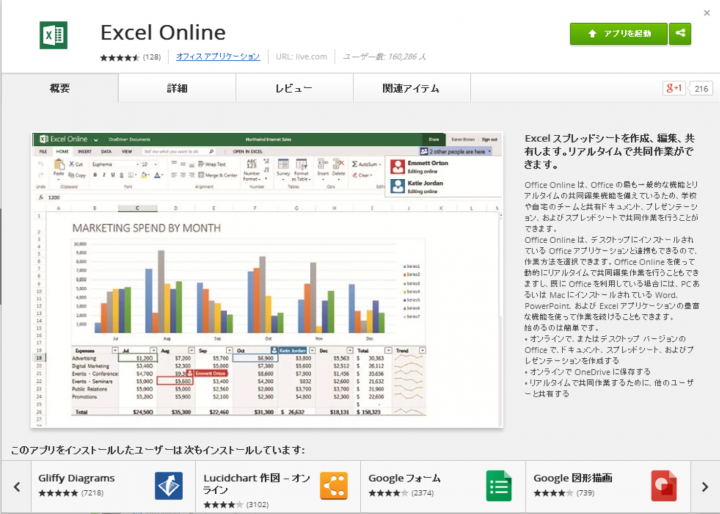
Task: Go to the 関連アイテム tab
Action: 411,88
